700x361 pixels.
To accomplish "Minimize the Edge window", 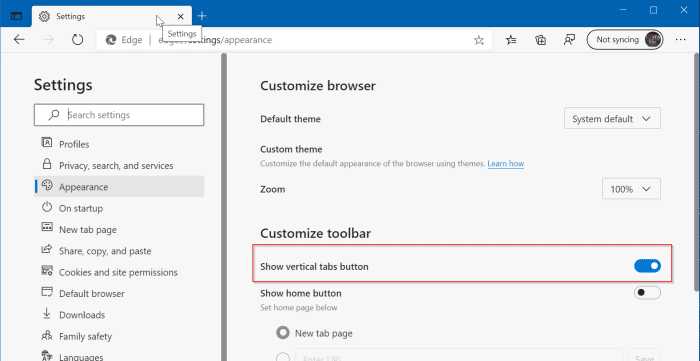I will pyautogui.click(x=623, y=10).
